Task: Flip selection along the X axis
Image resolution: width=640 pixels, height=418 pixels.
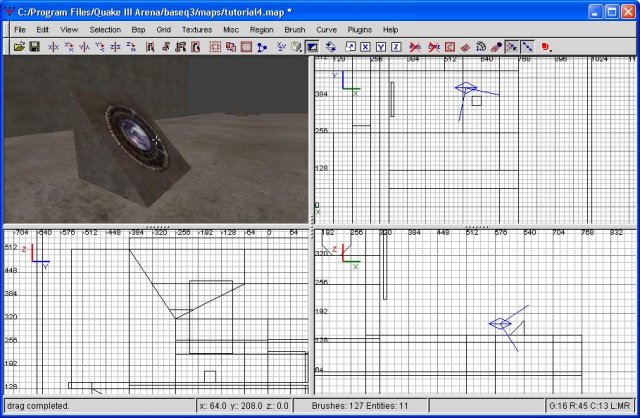Action: click(x=53, y=47)
